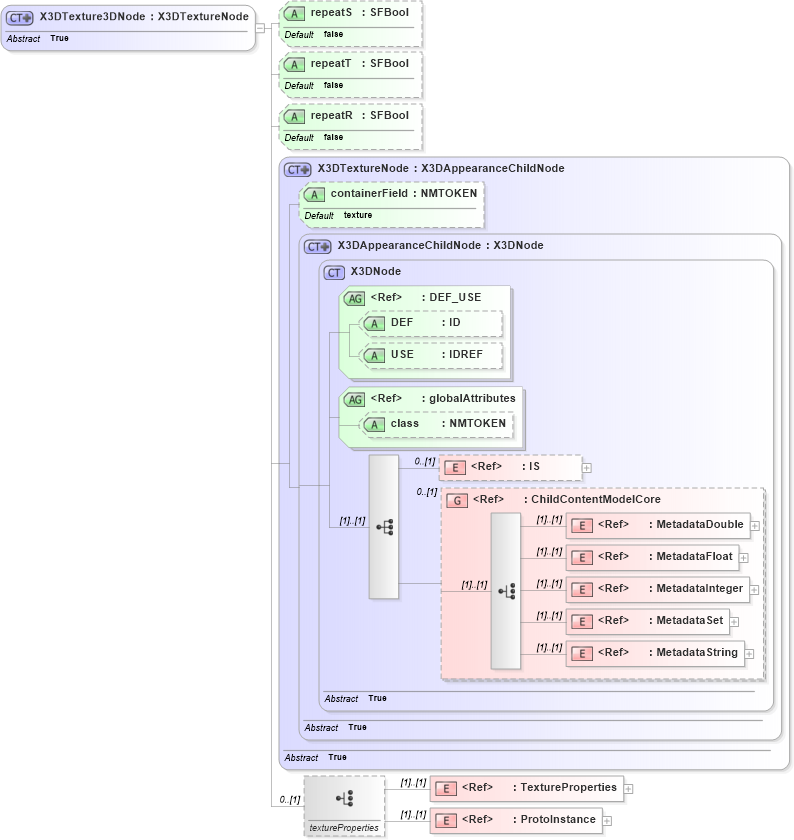Click the E icon of MetadataString
Image resolution: width=794 pixels, height=840 pixels.
582,654
